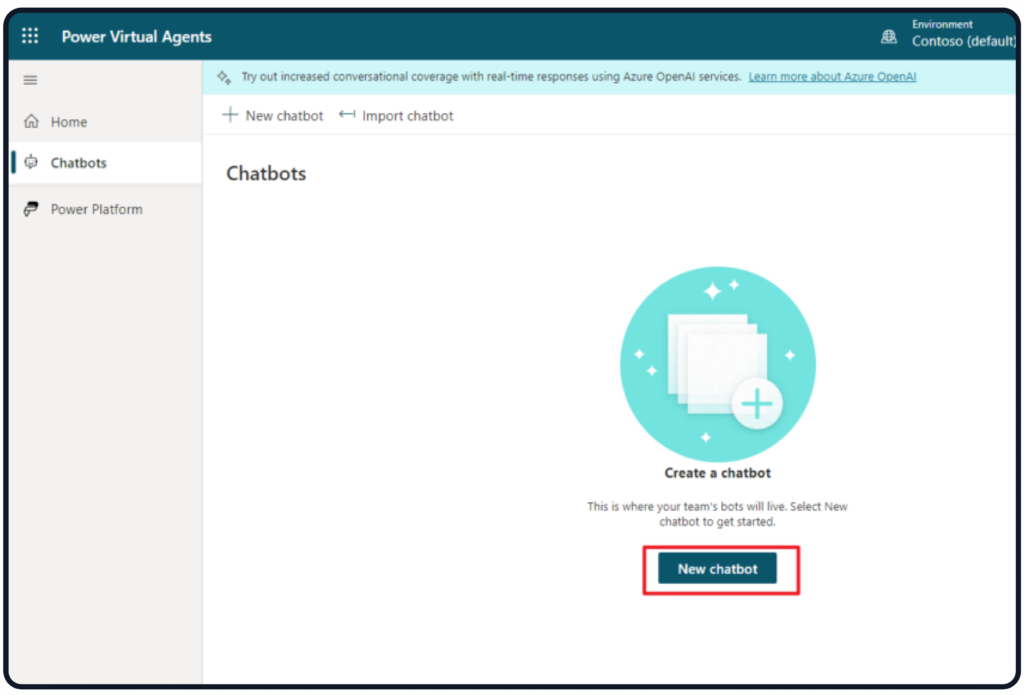
Task: Open the Learn more about Azure OpenAI link
Action: pos(832,76)
